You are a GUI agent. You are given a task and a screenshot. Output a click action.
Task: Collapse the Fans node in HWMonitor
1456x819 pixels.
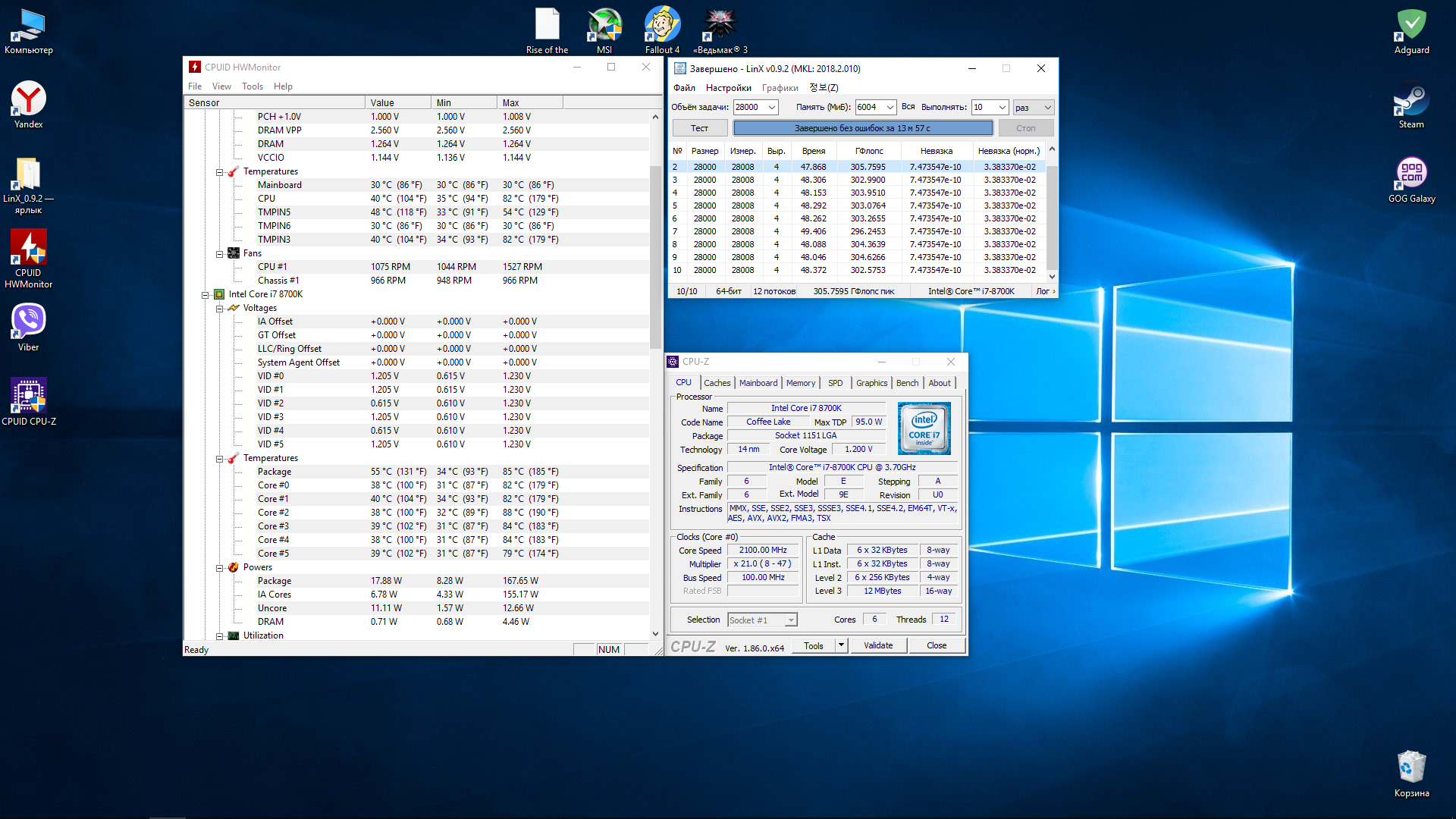pyautogui.click(x=219, y=254)
